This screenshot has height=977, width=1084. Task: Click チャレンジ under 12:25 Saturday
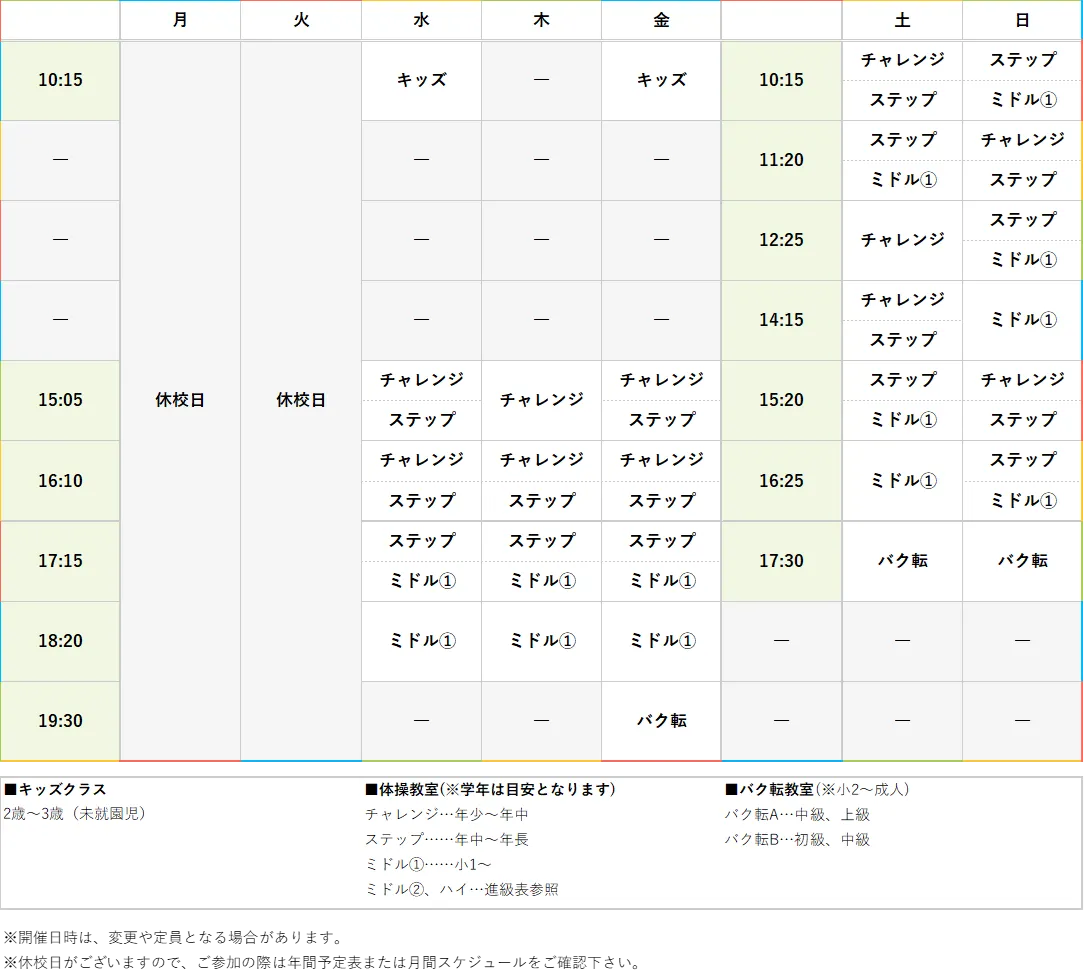[902, 240]
